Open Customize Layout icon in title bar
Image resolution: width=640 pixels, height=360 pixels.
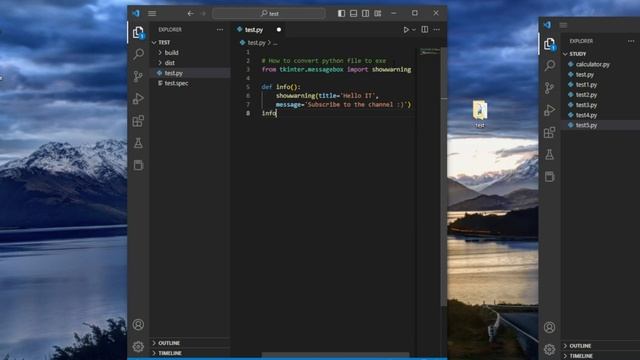[378, 13]
